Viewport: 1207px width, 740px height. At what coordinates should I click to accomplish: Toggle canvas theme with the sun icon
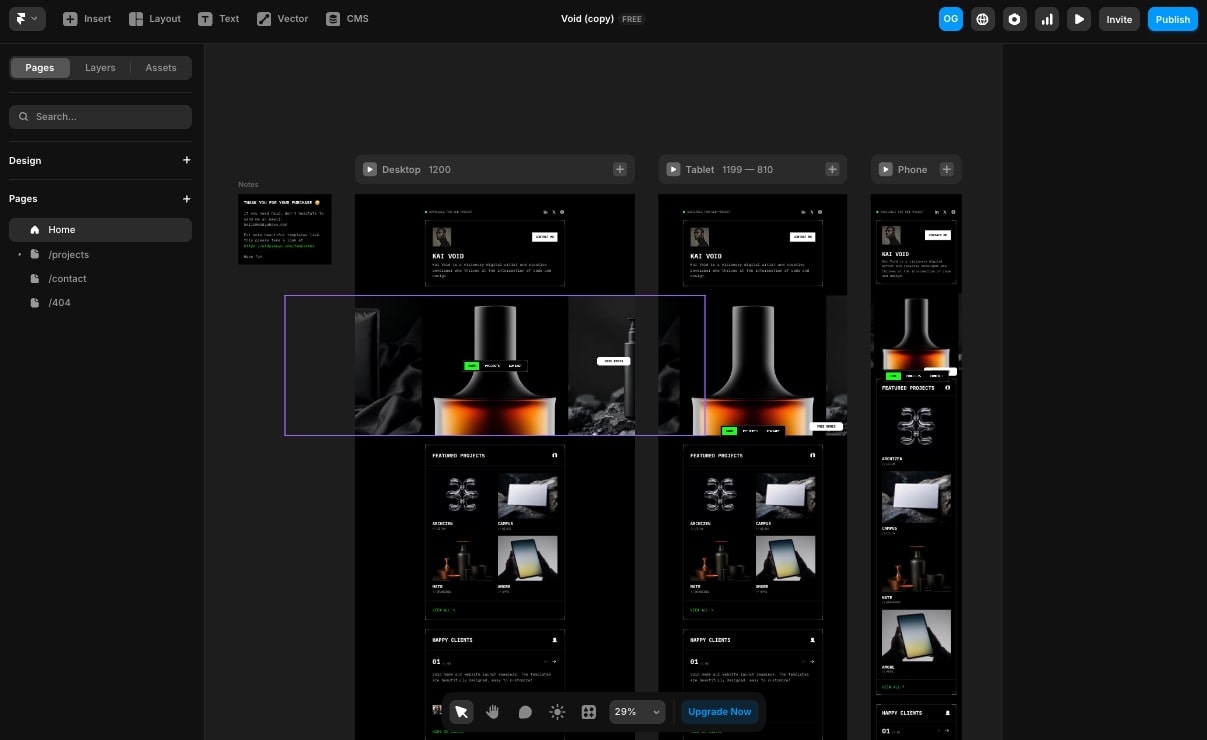[x=557, y=711]
